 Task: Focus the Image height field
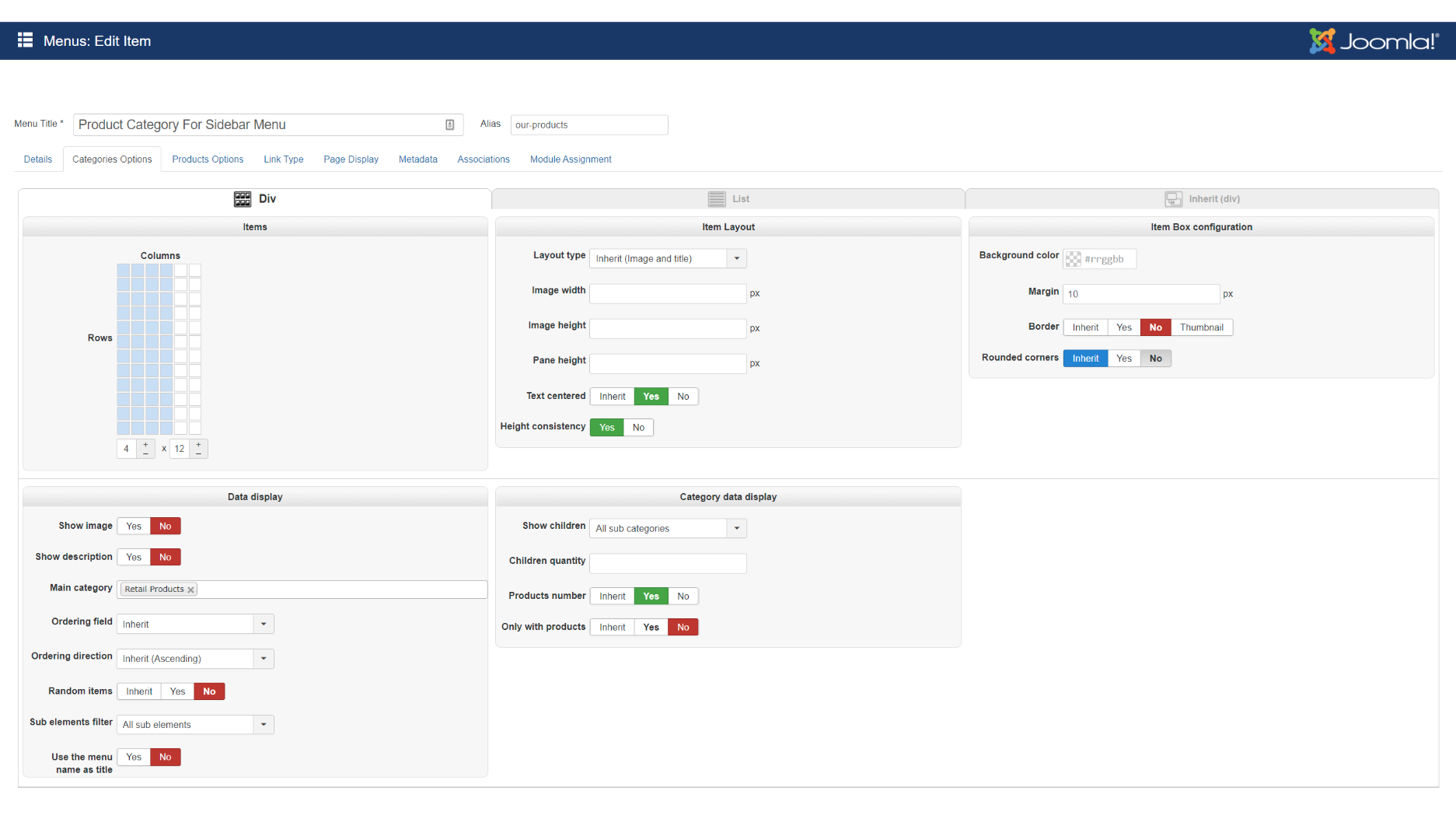click(x=668, y=329)
